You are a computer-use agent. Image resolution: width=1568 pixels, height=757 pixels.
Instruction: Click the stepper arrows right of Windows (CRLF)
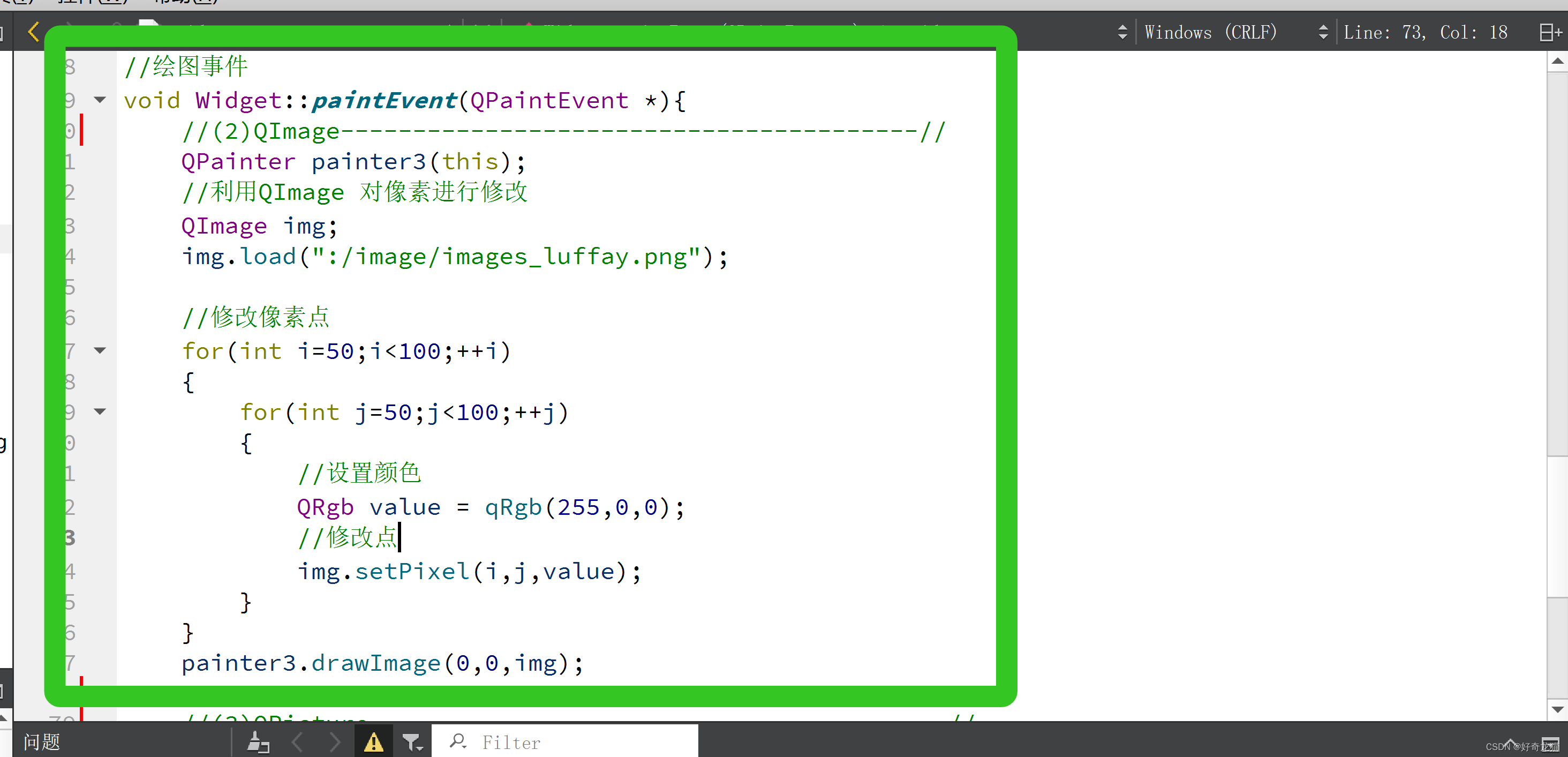(x=1323, y=32)
